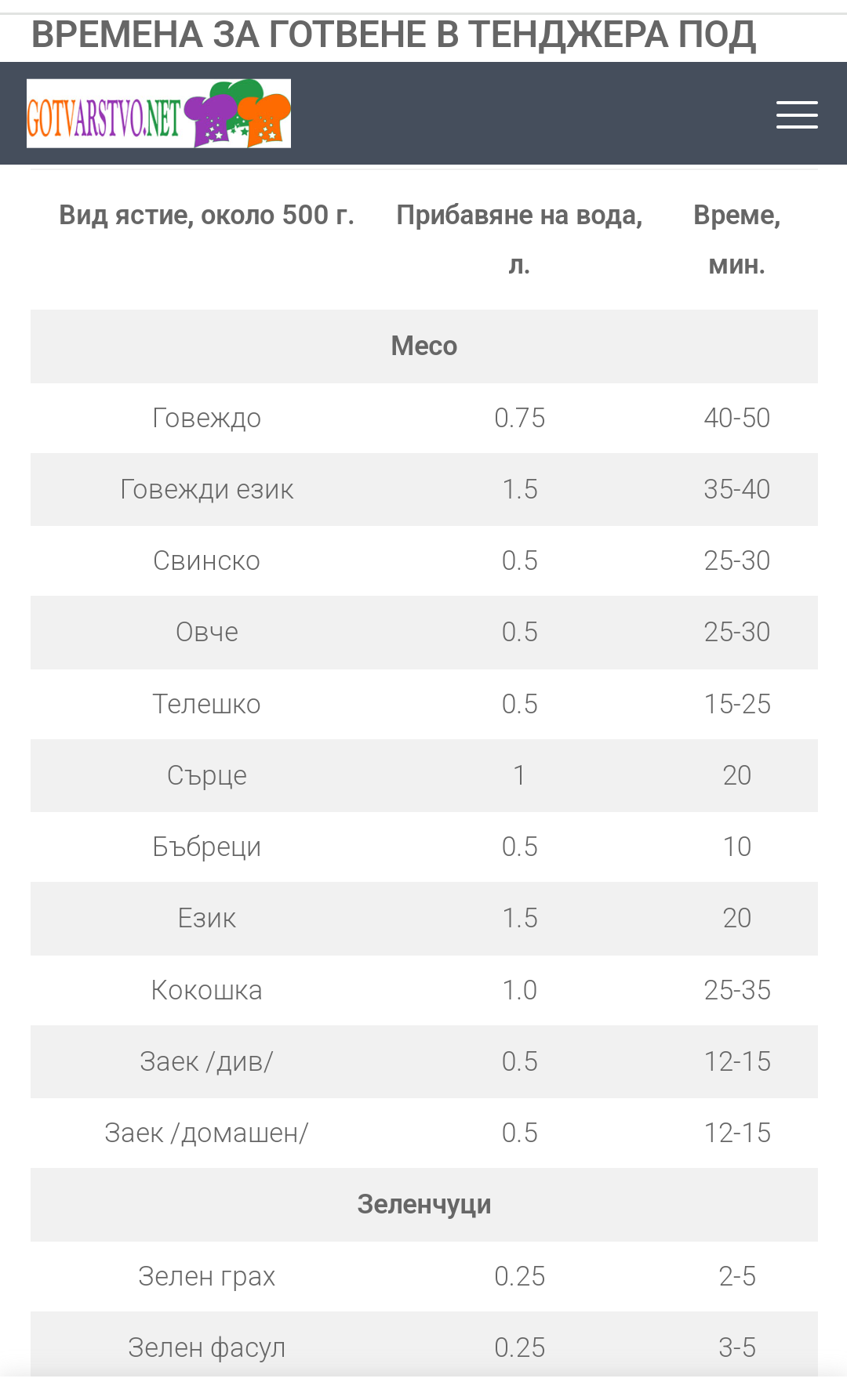This screenshot has width=847, height=1400.
Task: Click the Говежди език cell
Action: 206,489
